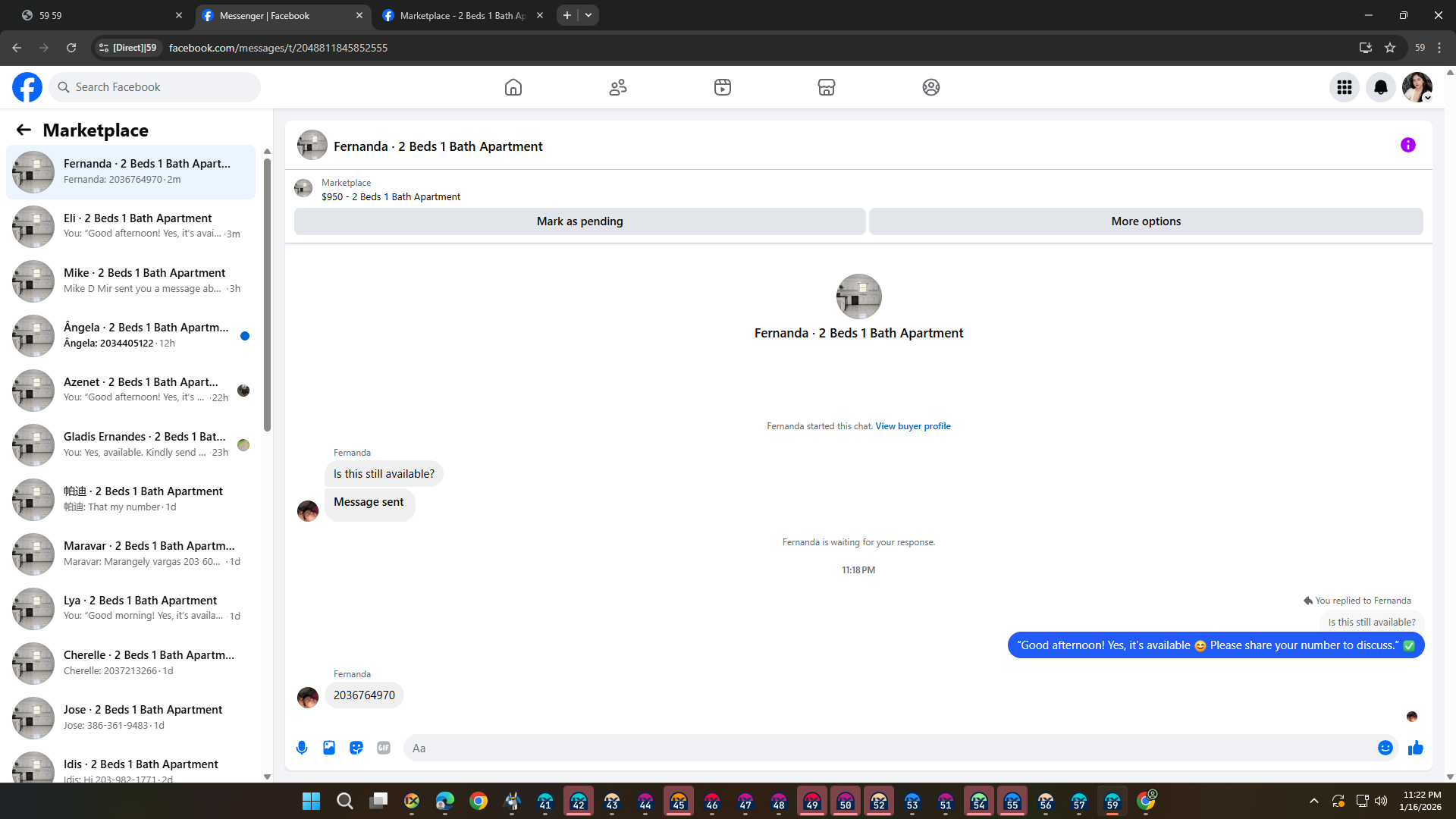Go back from Marketplace chats list
1456x819 pixels.
24,130
